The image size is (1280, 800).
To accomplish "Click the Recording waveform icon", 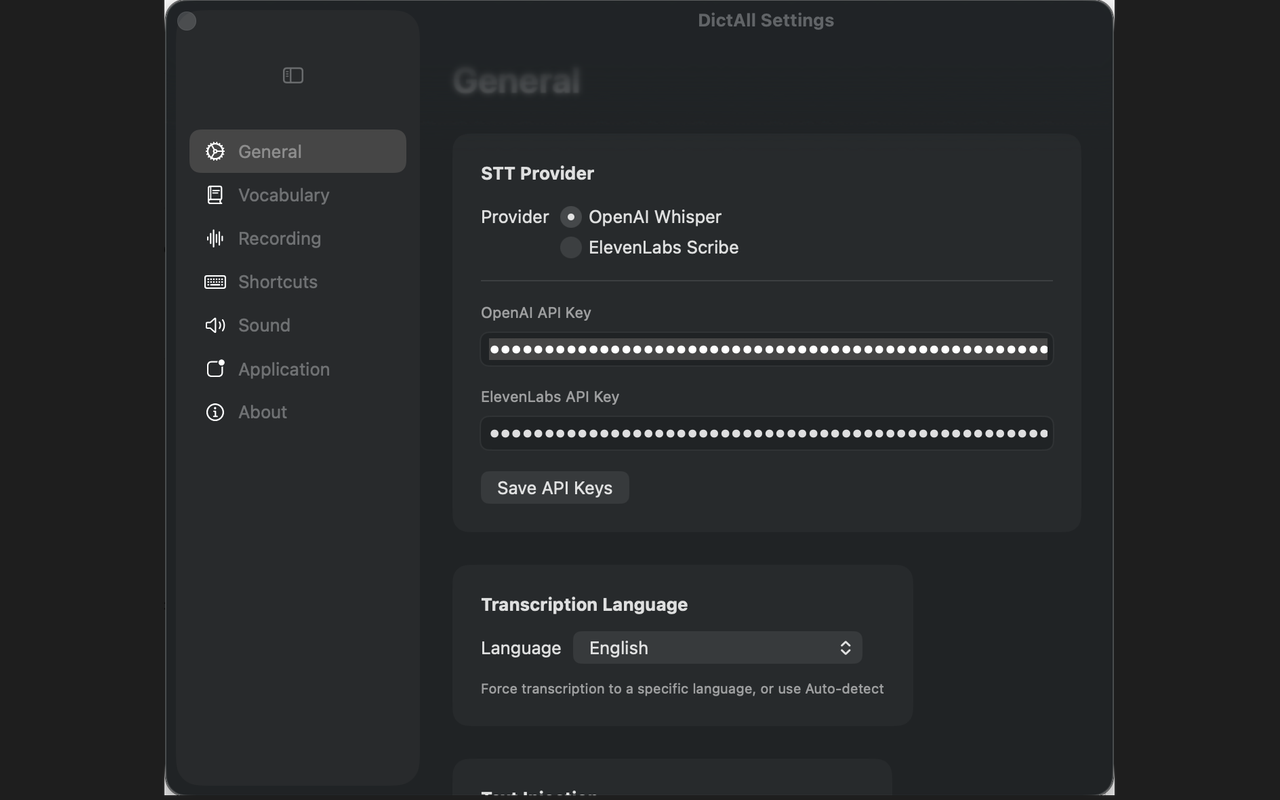I will 215,238.
